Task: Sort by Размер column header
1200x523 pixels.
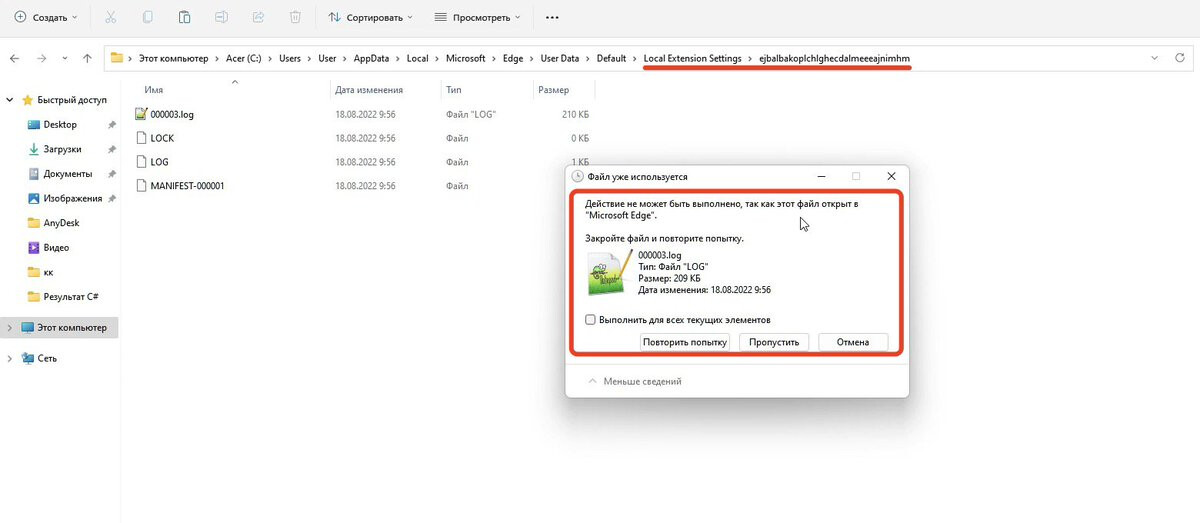Action: (553, 90)
